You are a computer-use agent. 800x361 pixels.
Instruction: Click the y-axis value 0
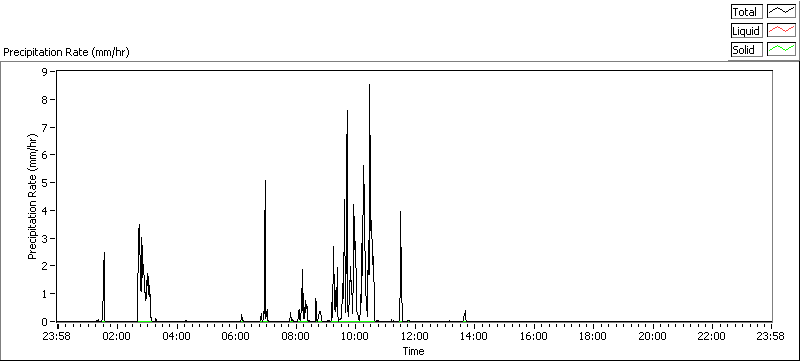point(44,322)
